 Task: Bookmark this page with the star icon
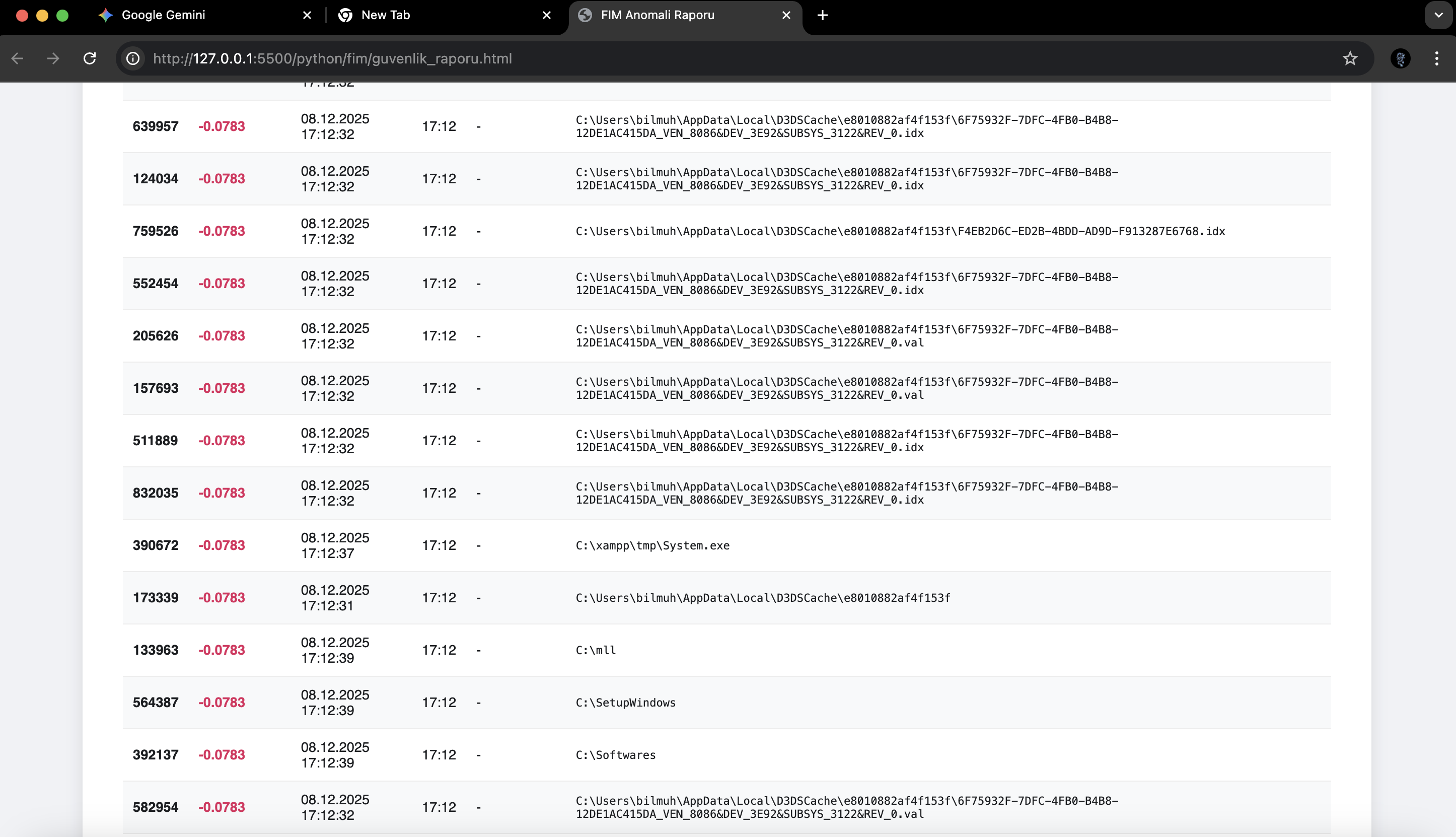click(1350, 58)
